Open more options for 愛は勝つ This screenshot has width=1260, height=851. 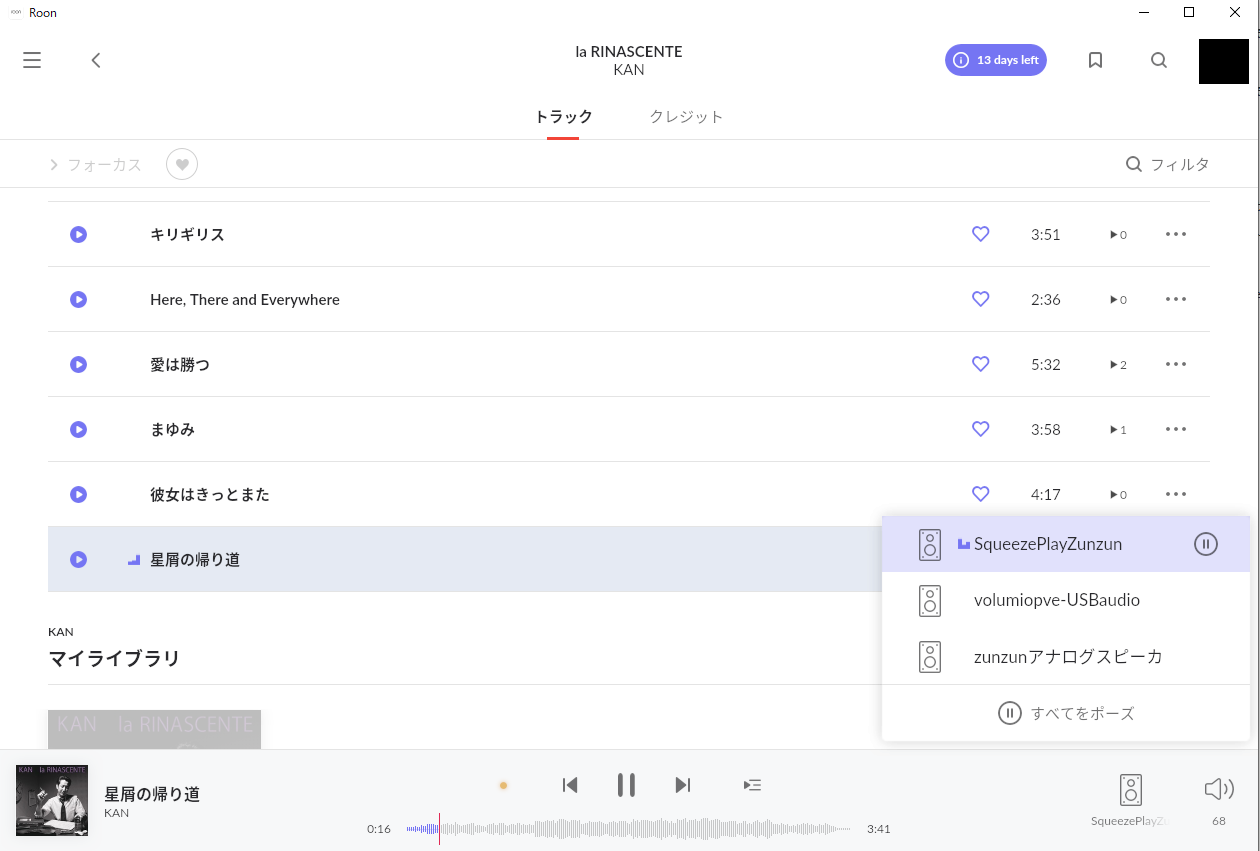(1176, 364)
